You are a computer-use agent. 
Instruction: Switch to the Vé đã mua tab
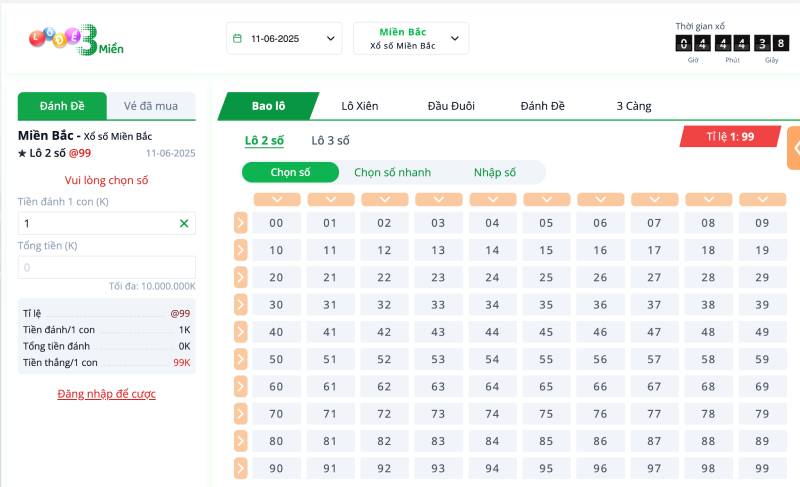pos(150,106)
